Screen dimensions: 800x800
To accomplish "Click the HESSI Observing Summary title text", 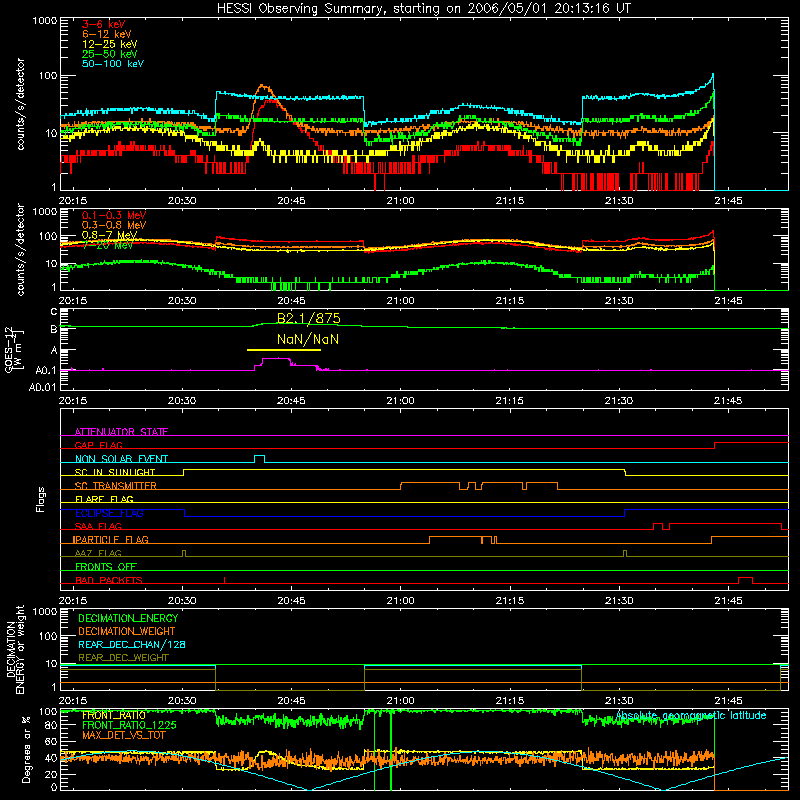I will tap(423, 8).
